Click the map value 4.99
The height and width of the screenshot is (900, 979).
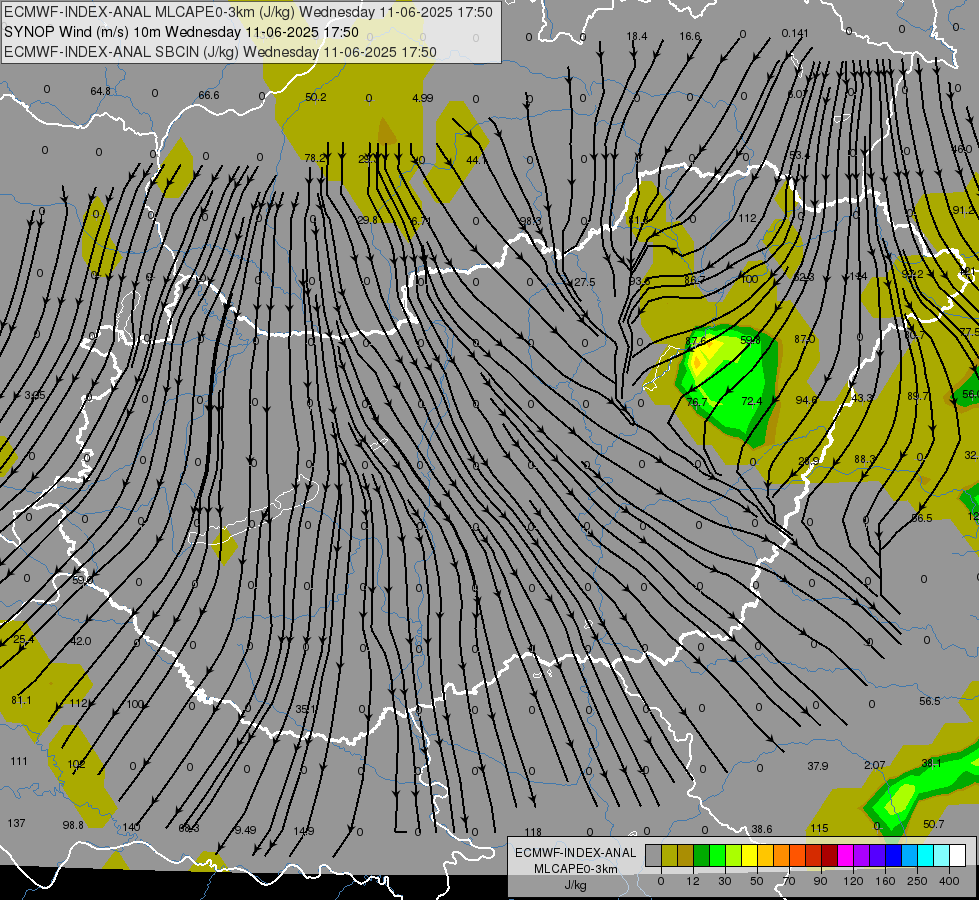point(423,98)
